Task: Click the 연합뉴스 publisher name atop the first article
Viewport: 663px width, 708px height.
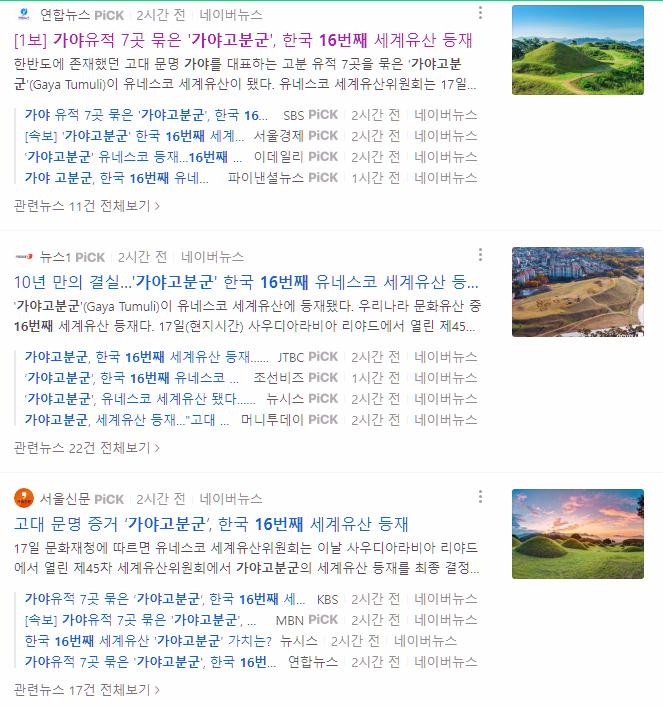Action: (x=65, y=15)
